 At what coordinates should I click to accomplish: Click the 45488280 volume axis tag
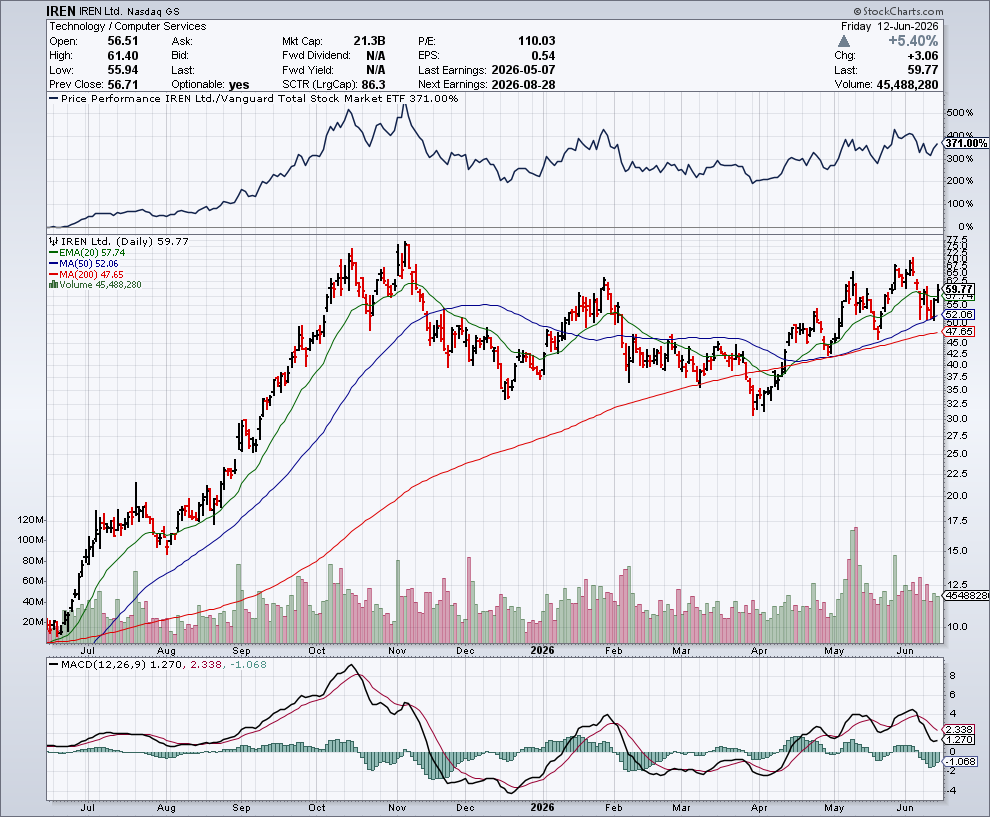tap(967, 595)
